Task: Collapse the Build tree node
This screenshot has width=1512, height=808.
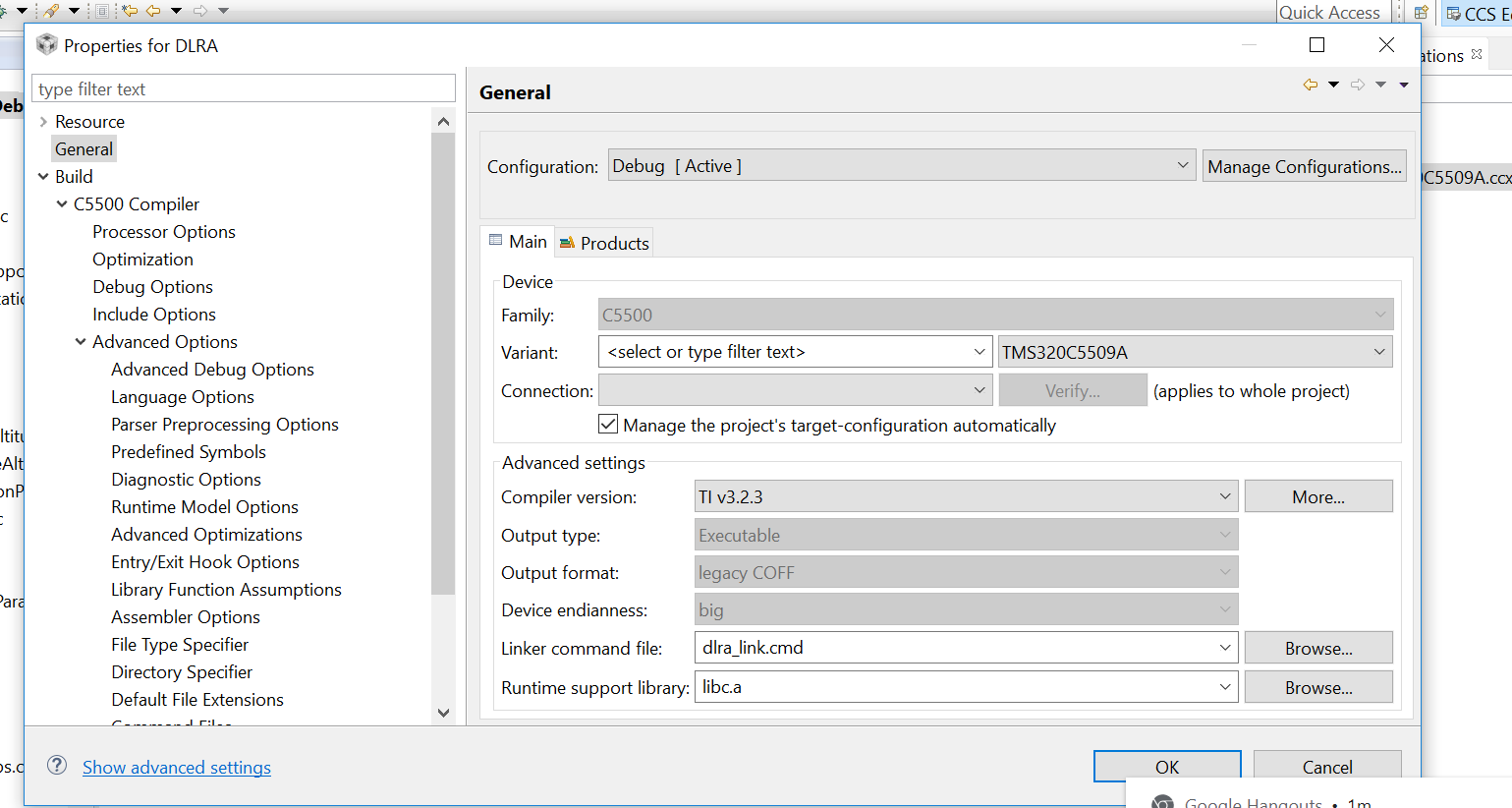Action: coord(43,177)
